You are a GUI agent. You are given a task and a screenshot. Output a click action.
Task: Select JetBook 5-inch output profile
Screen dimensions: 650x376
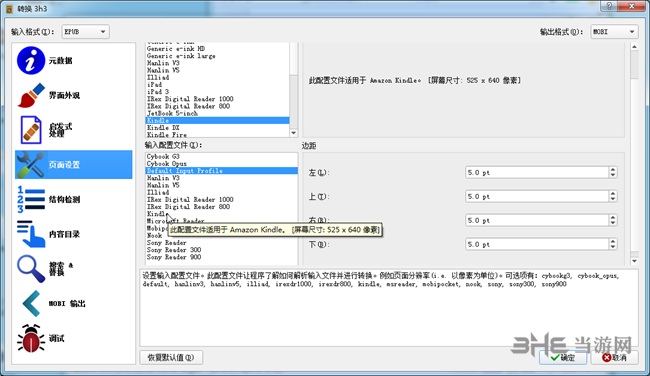click(217, 113)
